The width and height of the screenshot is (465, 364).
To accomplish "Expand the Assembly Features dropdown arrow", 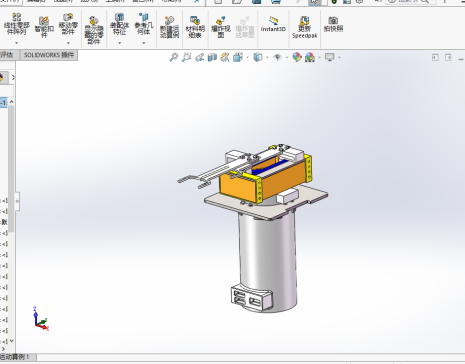I will point(119,43).
